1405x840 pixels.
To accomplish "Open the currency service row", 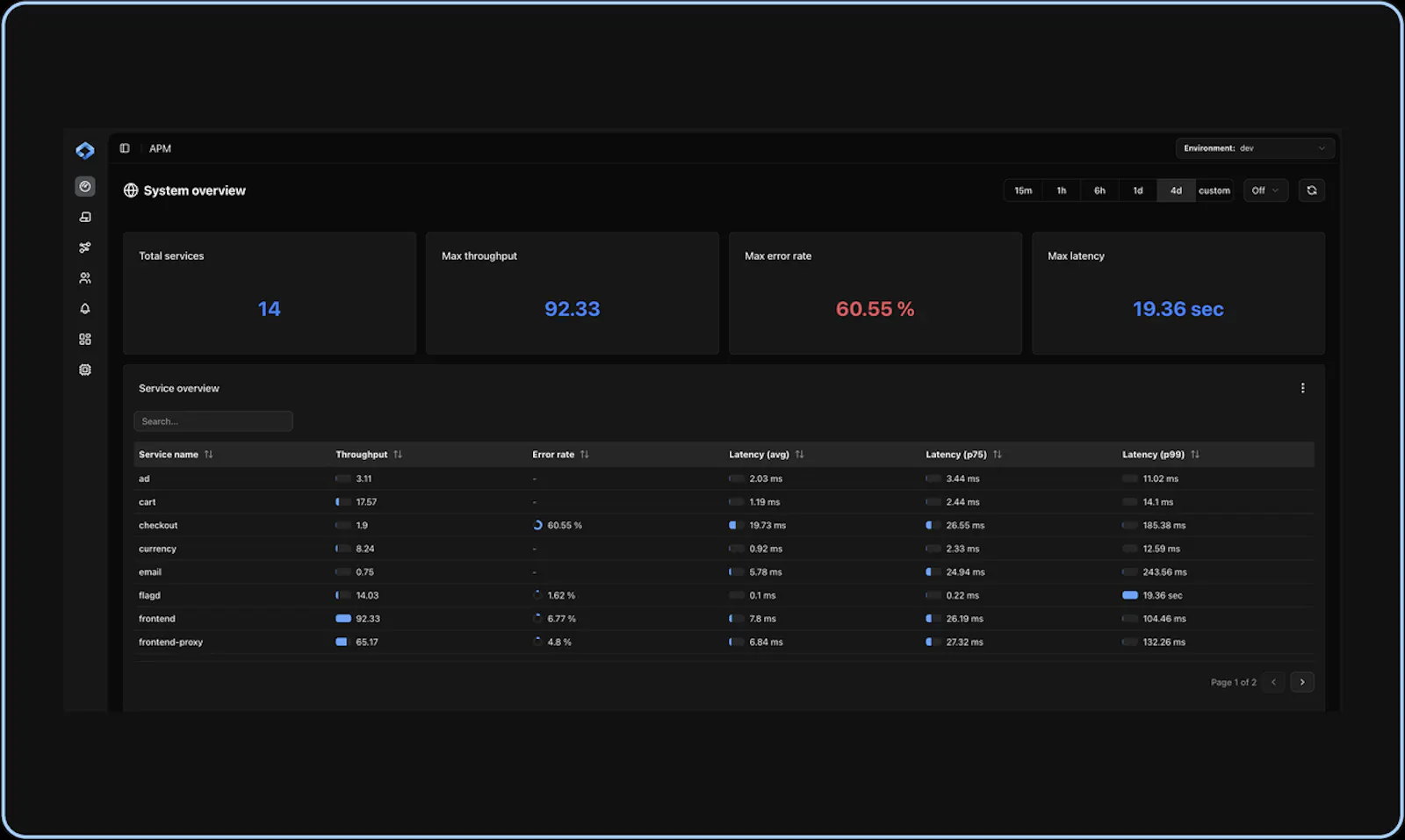I will pyautogui.click(x=724, y=549).
